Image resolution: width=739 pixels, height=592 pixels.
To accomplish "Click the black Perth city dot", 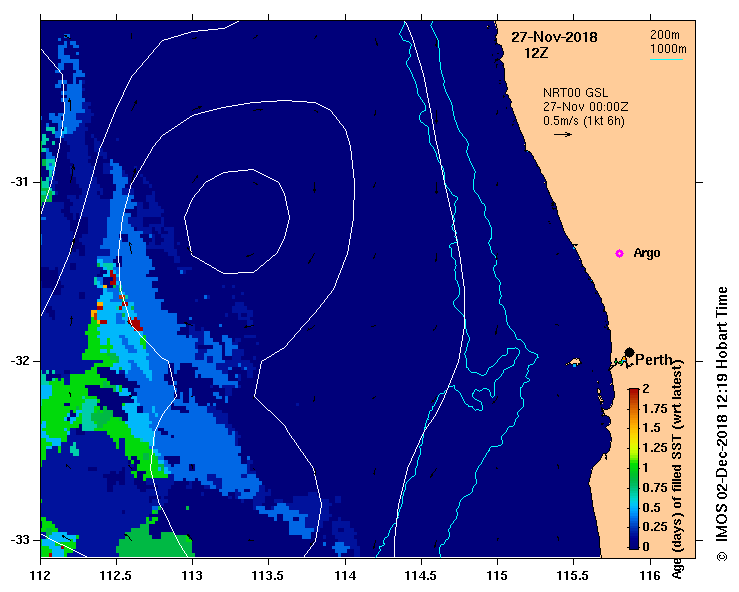I will (x=629, y=352).
